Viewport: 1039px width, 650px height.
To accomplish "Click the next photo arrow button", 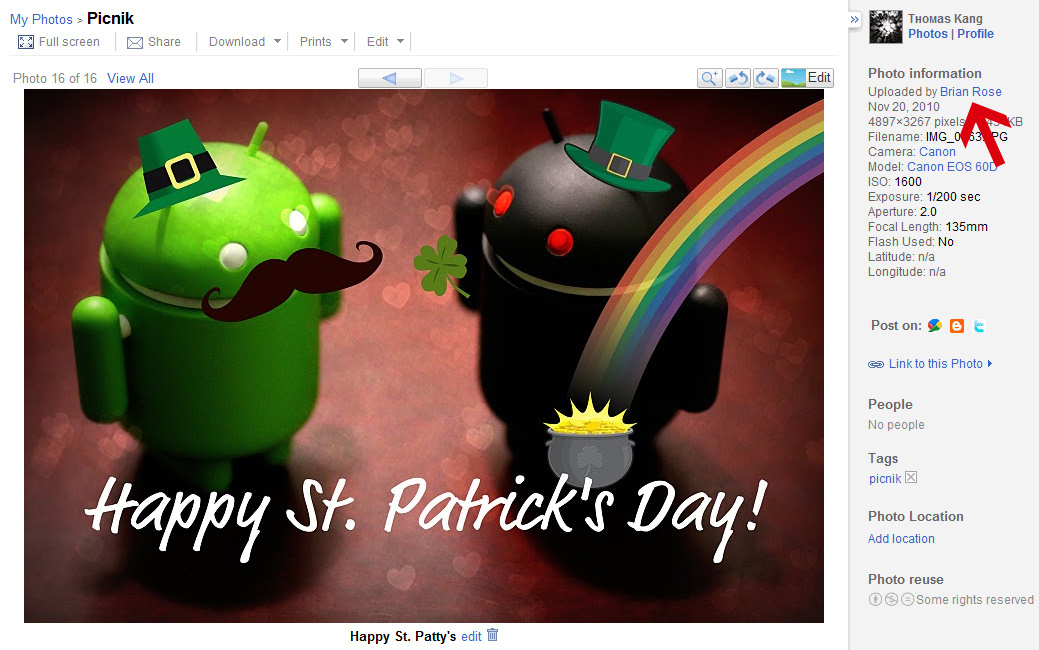I will [456, 78].
